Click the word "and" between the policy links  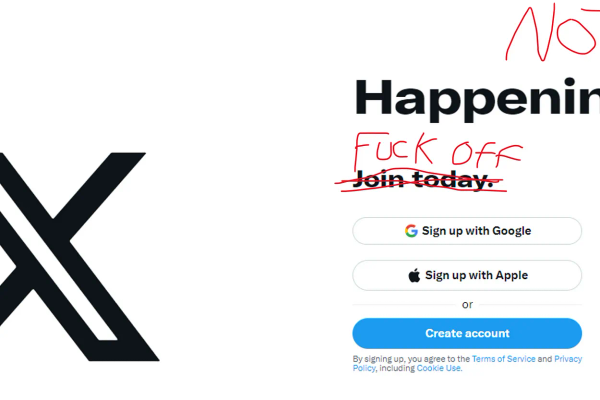545,359
